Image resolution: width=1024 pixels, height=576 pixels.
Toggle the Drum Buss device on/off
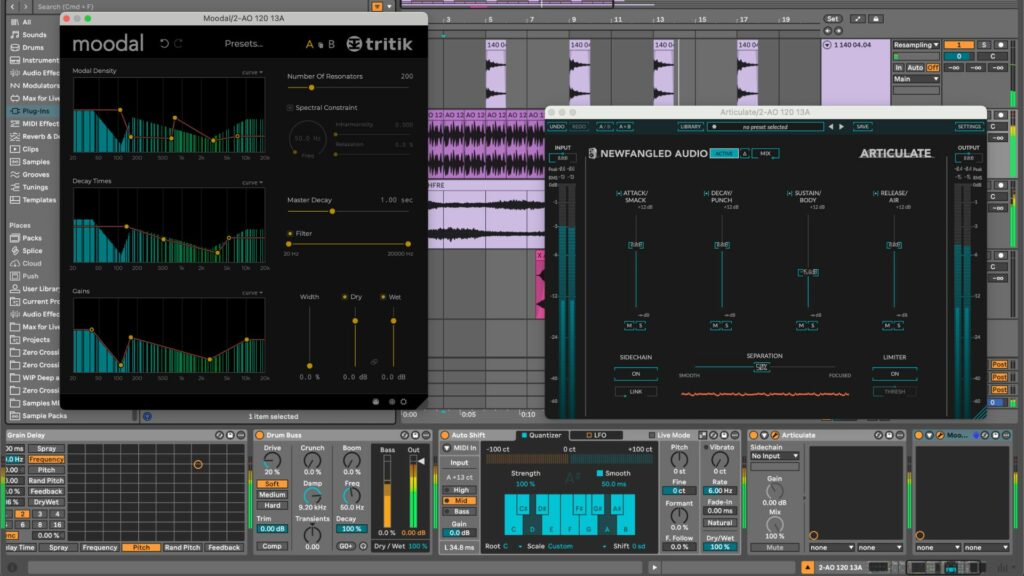(259, 435)
